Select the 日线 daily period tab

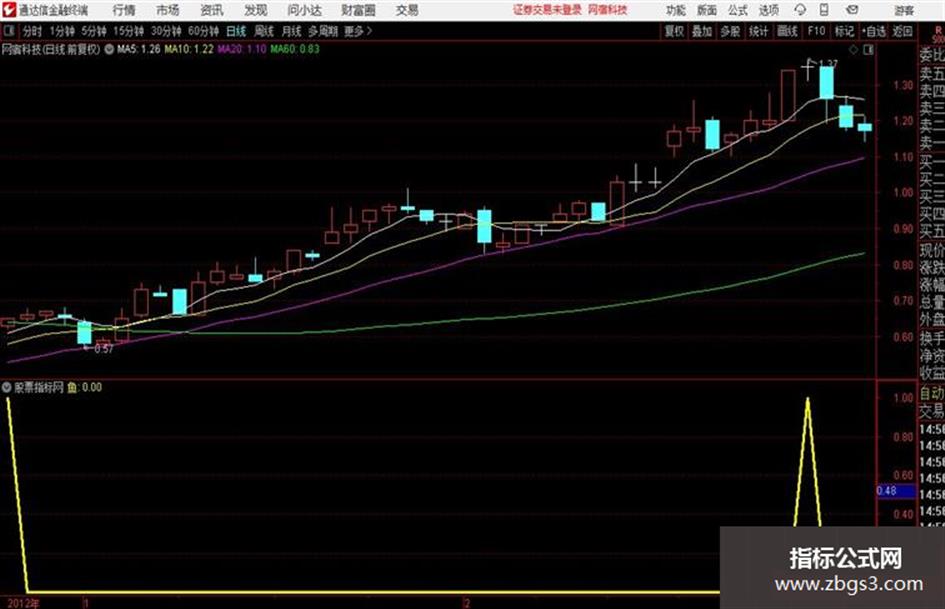coord(236,31)
